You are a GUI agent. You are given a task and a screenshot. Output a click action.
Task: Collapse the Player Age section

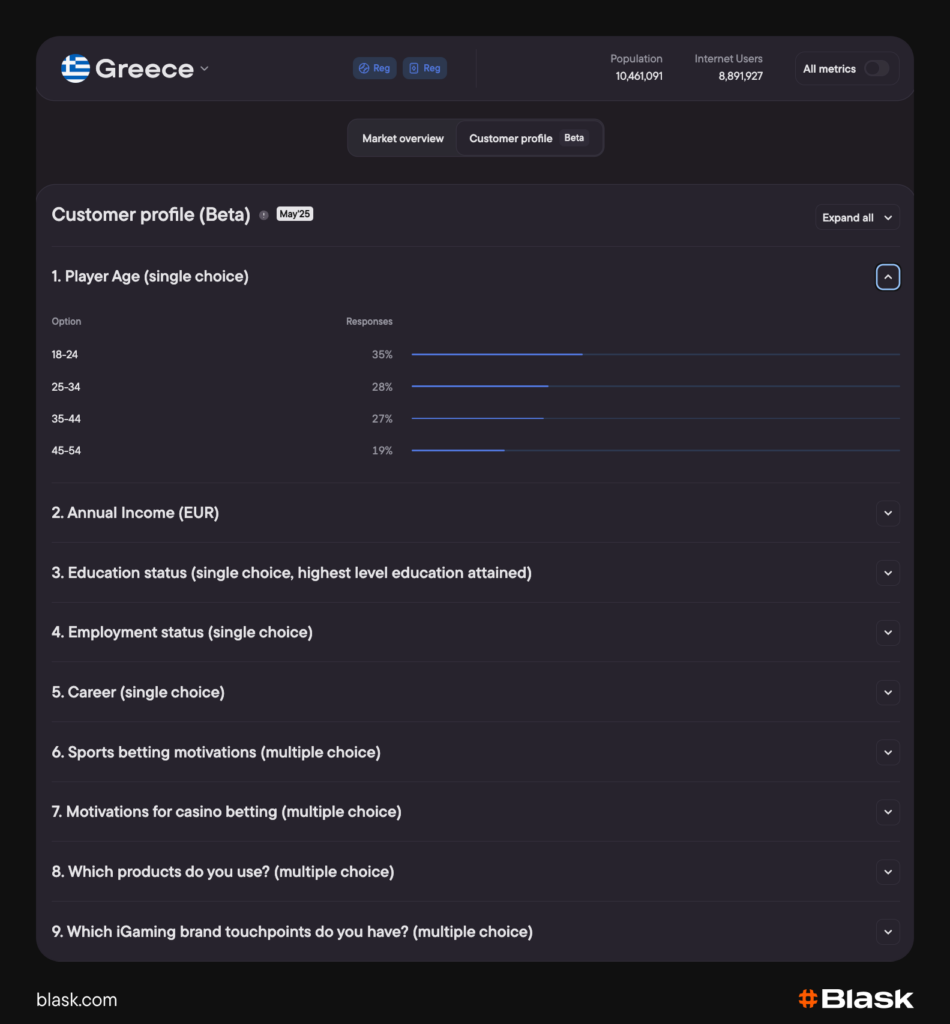coord(888,277)
